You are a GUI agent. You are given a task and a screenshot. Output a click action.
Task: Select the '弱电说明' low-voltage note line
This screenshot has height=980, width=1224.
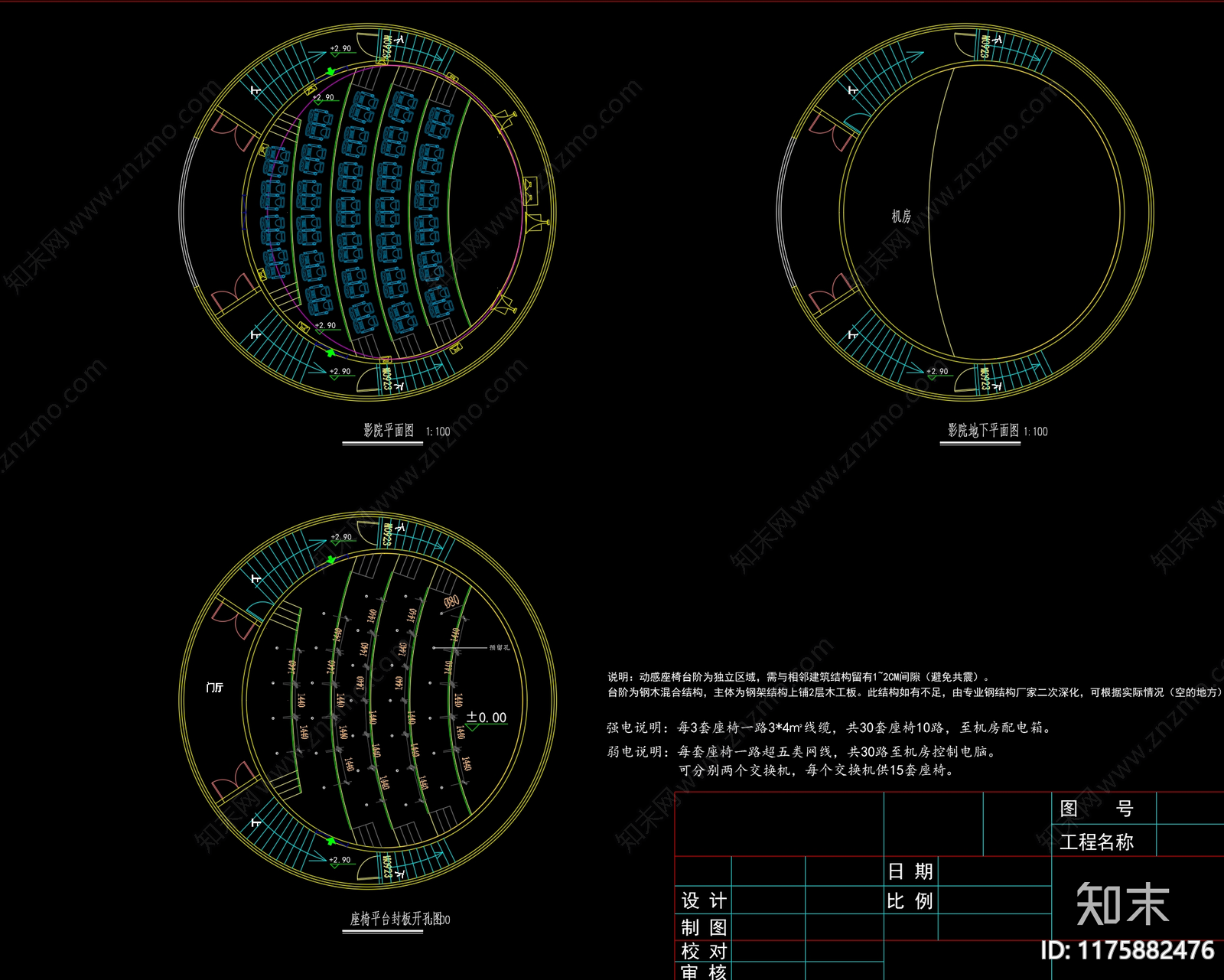[x=802, y=752]
